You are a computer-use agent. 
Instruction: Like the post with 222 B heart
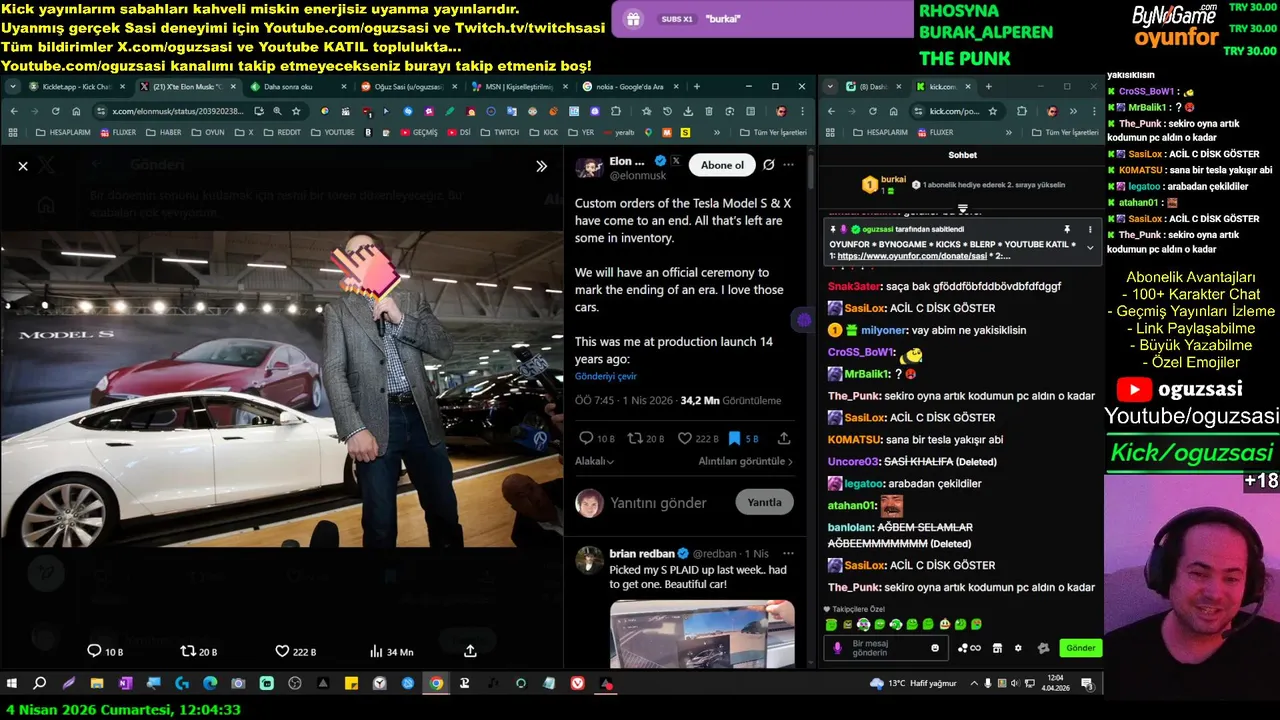point(685,438)
